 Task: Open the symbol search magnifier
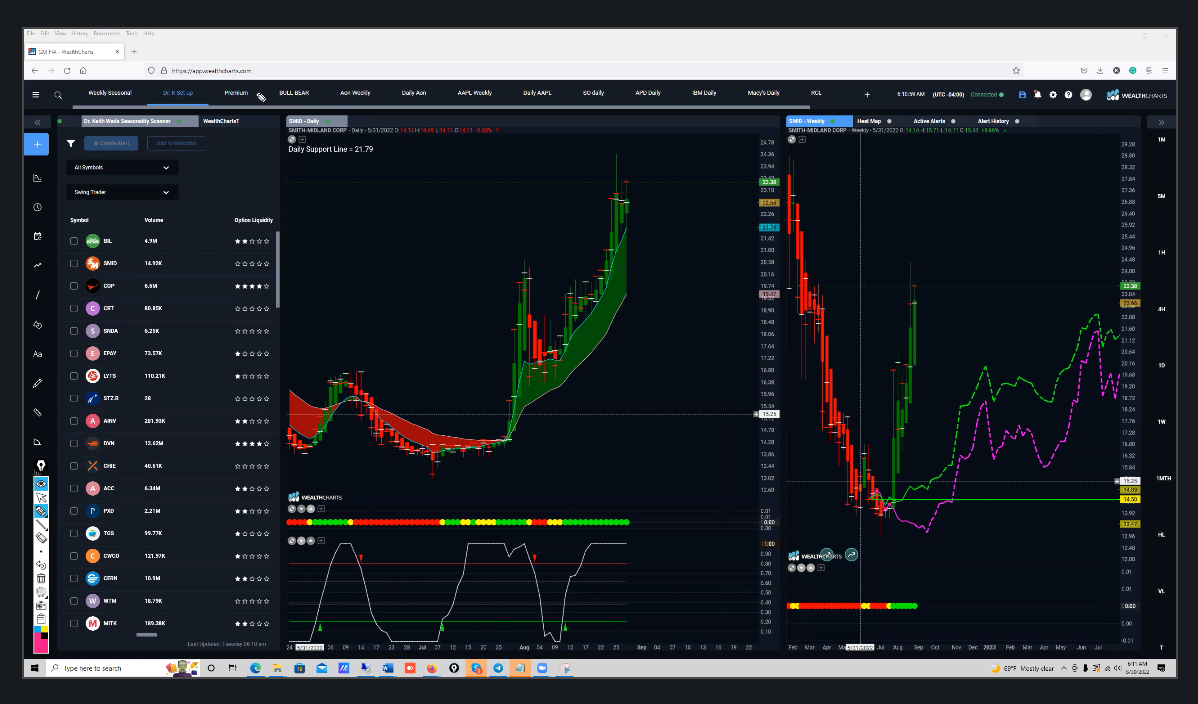click(x=58, y=95)
